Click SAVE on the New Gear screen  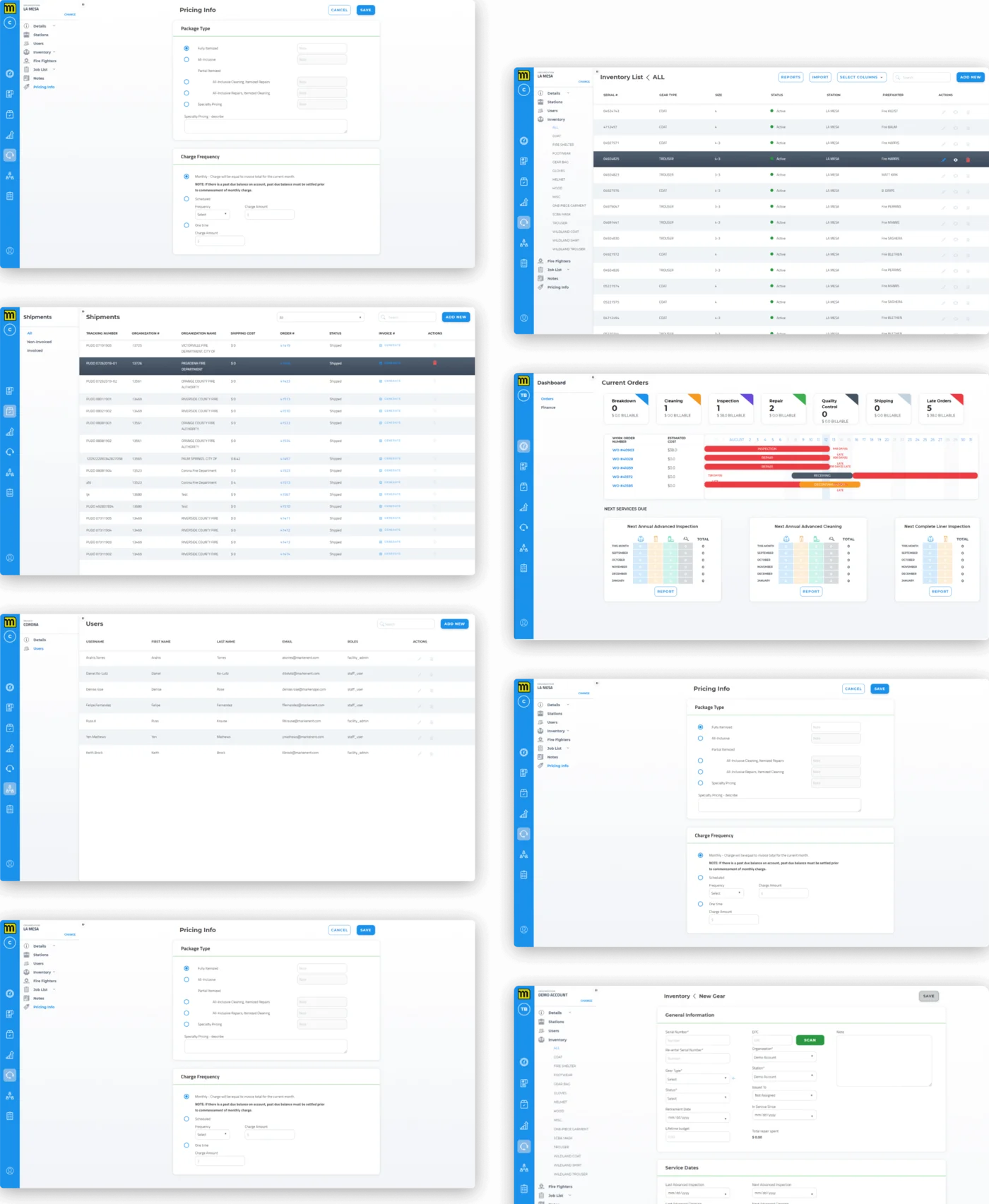[x=929, y=996]
